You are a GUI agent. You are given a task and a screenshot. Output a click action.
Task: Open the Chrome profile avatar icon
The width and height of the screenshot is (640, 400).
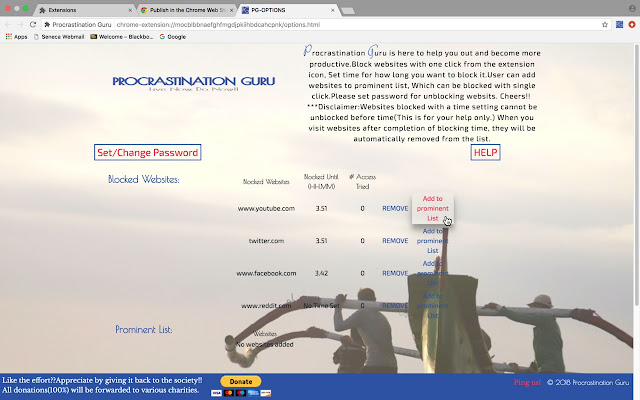632,9
